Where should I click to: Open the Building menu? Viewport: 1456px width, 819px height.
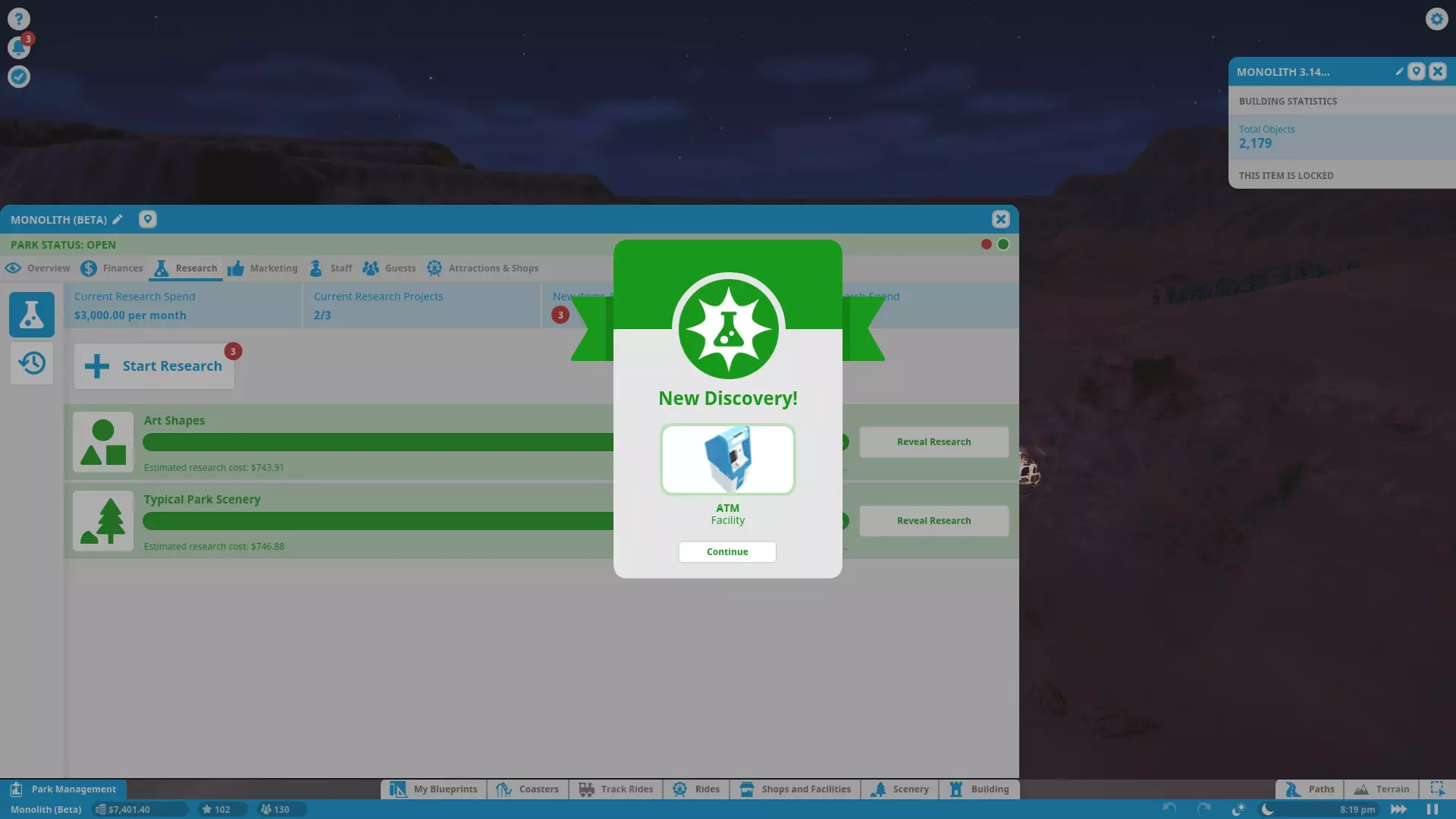[x=980, y=789]
